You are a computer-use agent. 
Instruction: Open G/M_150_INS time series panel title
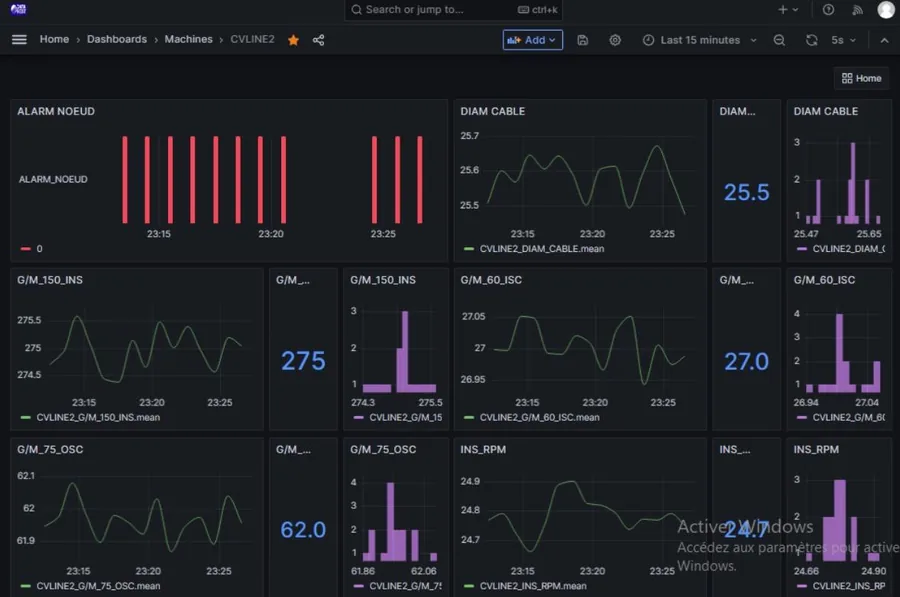pyautogui.click(x=50, y=280)
